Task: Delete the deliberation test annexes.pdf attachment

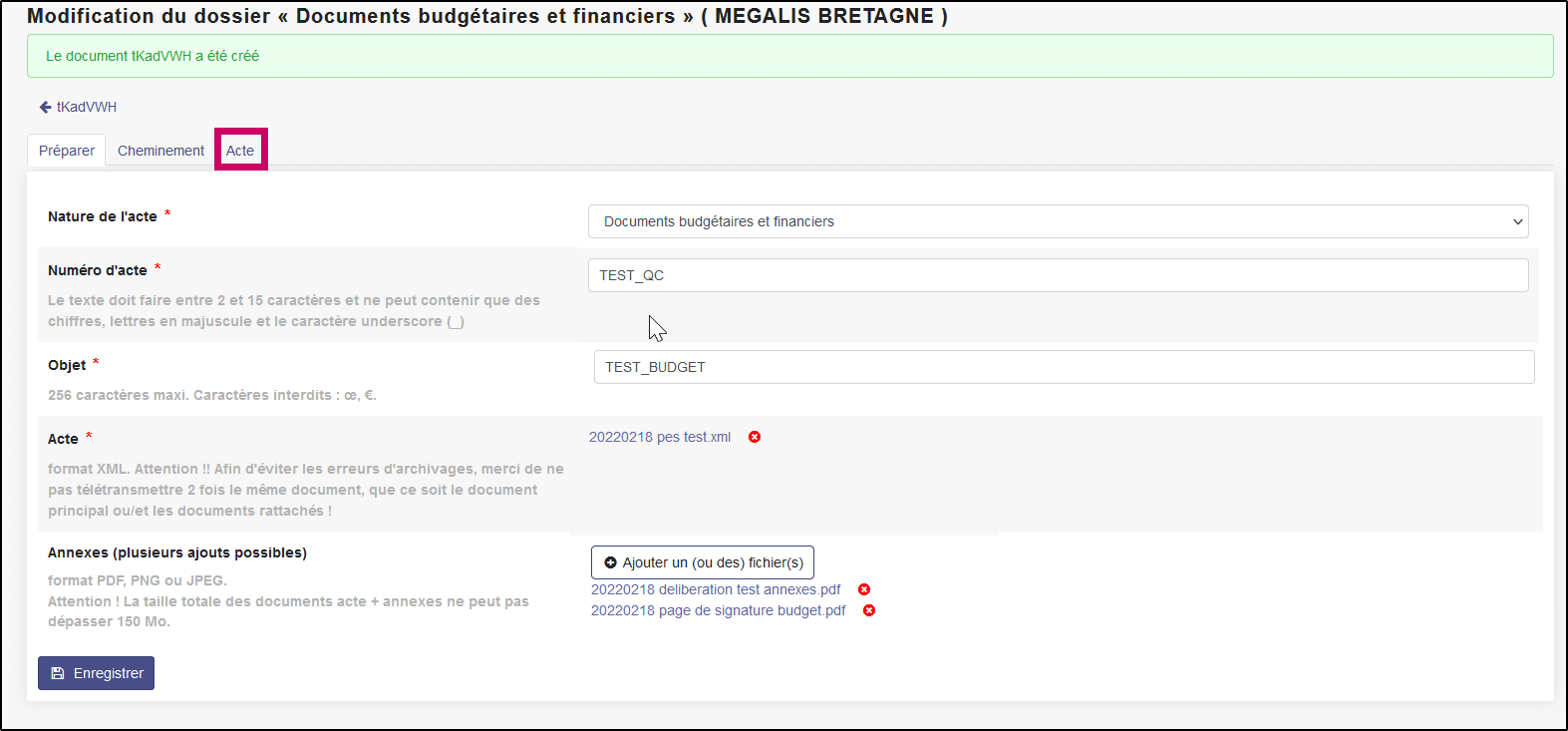Action: [864, 589]
